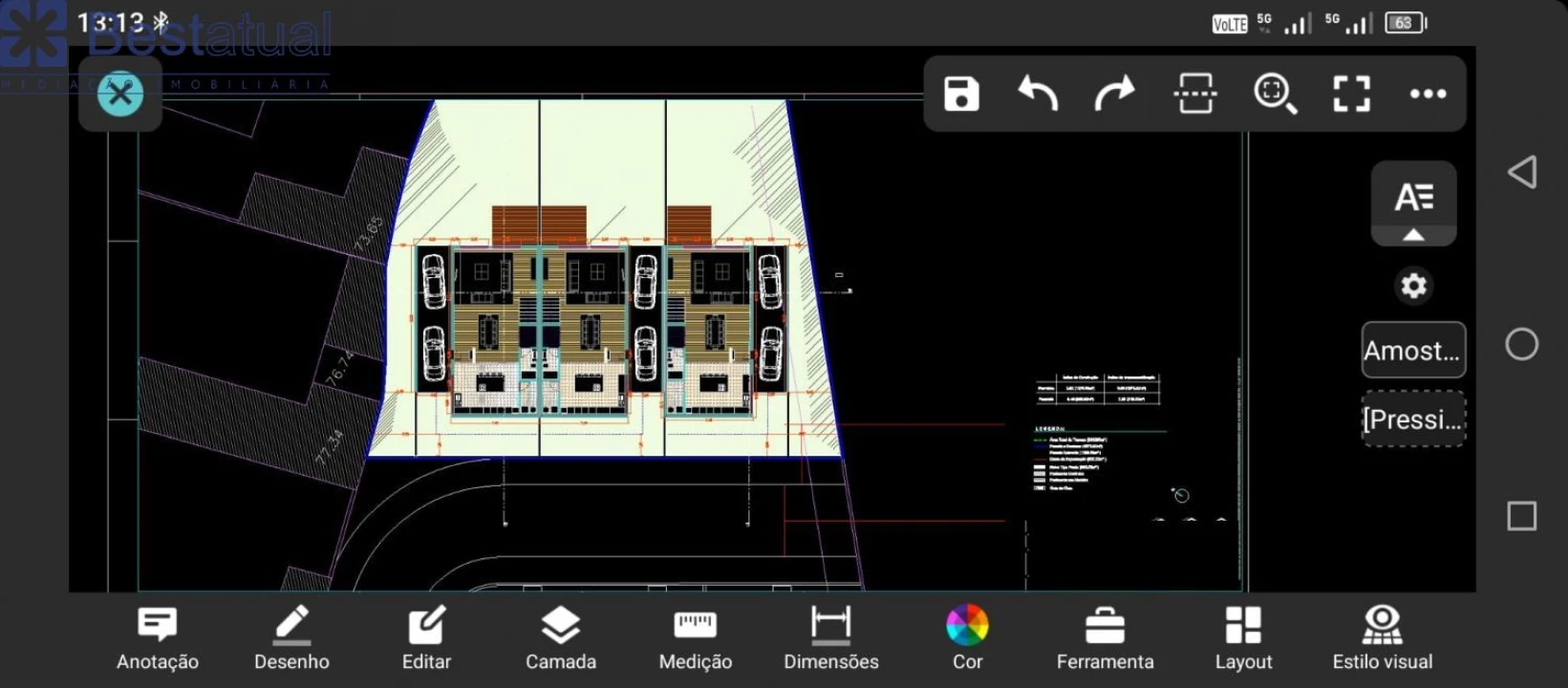The width and height of the screenshot is (1568, 688).
Task: Open the Camada layers panel
Action: (x=561, y=638)
